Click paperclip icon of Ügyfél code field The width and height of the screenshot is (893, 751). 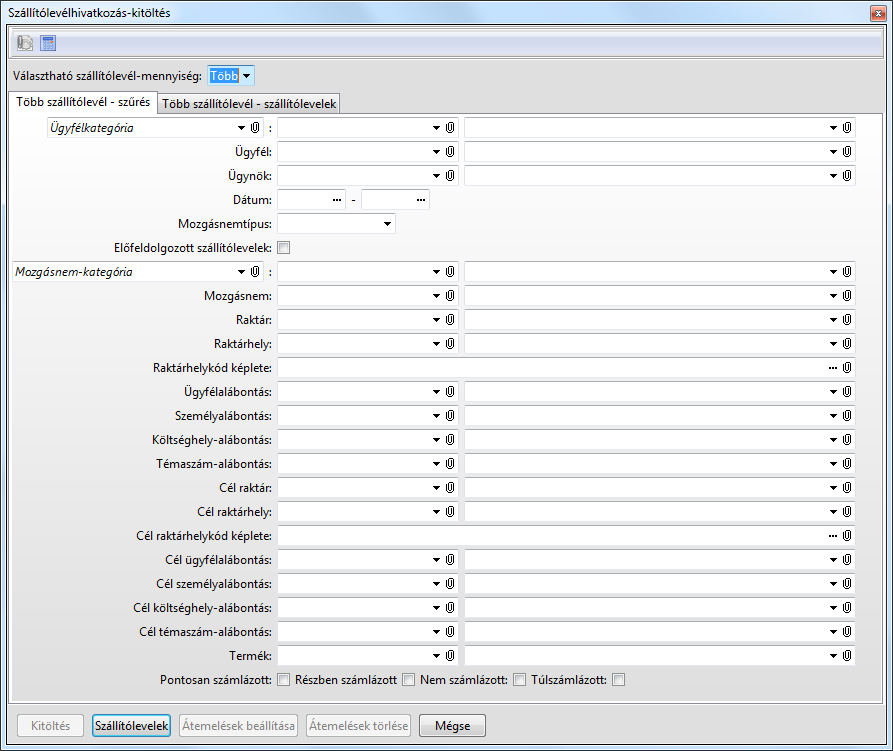pyautogui.click(x=450, y=152)
